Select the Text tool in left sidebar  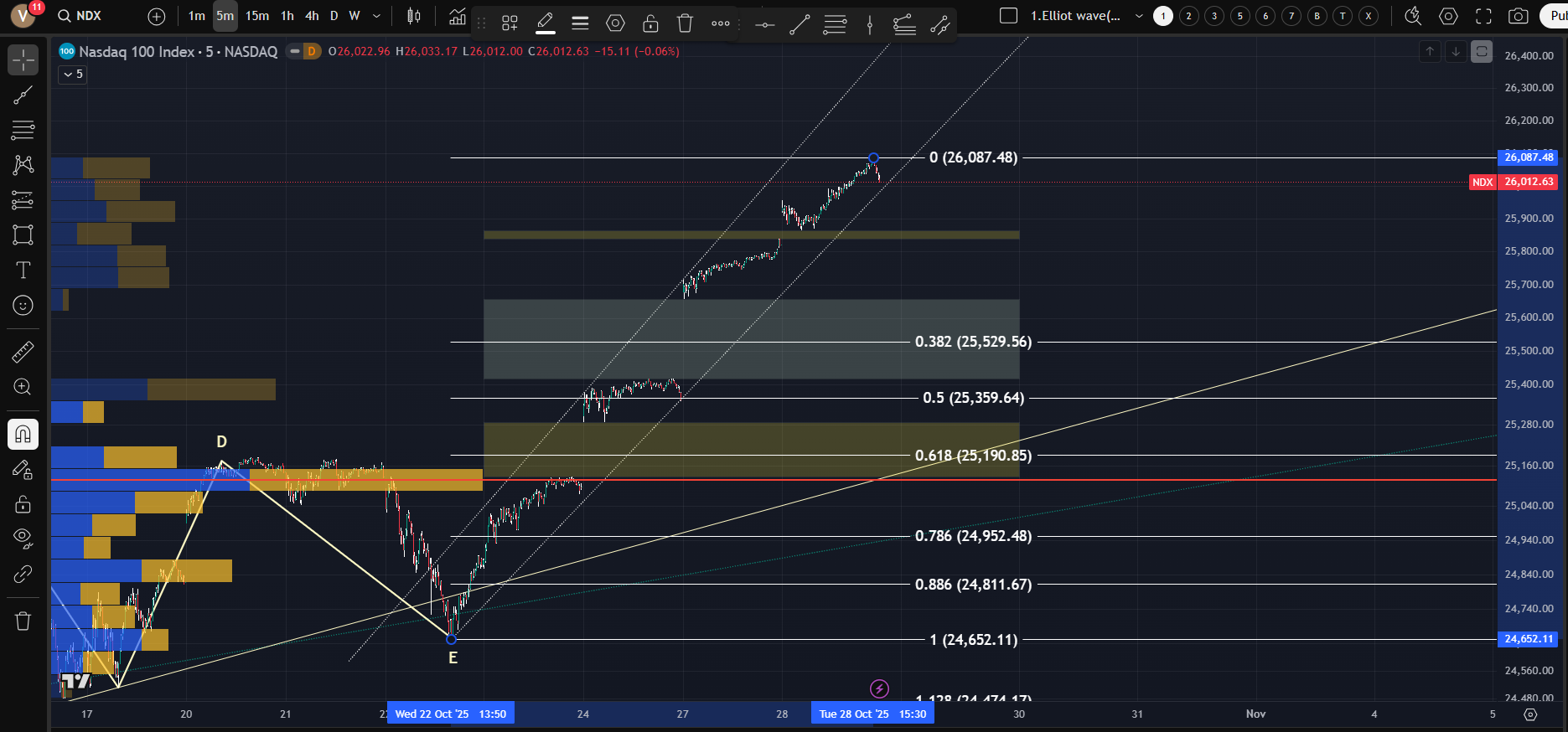(x=23, y=270)
